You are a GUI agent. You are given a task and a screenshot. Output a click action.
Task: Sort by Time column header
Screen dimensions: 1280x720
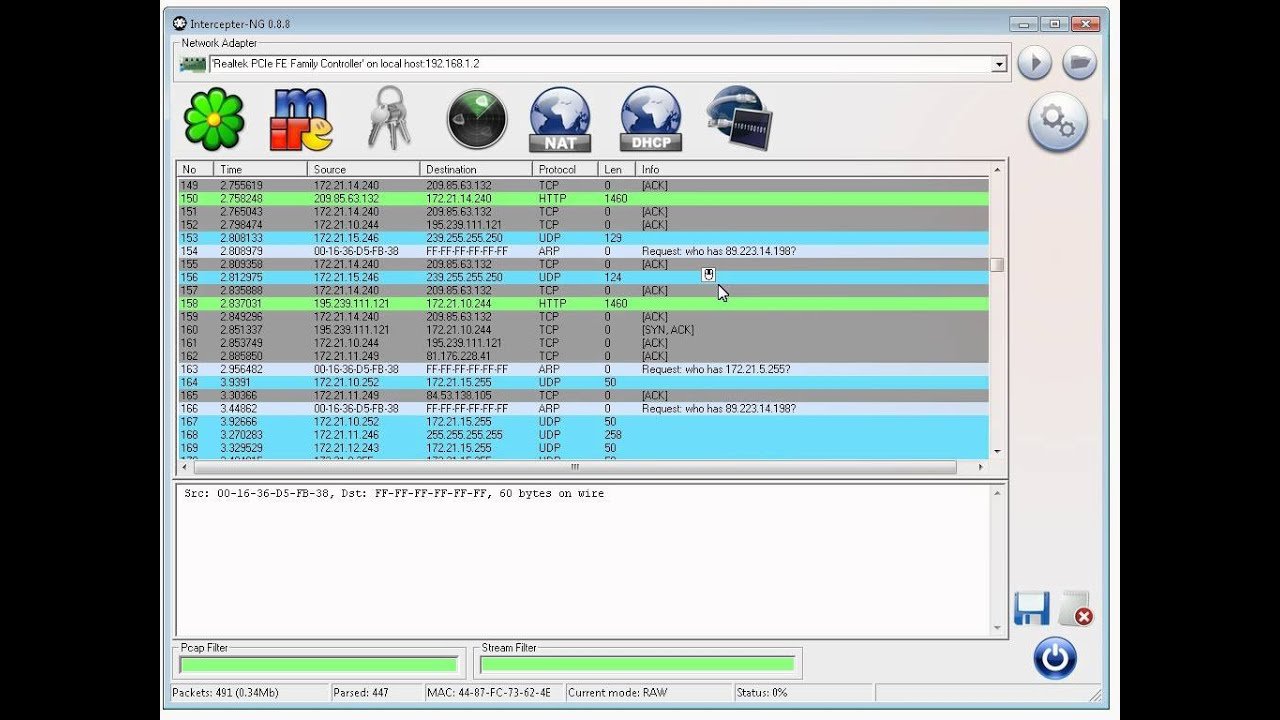pyautogui.click(x=260, y=169)
